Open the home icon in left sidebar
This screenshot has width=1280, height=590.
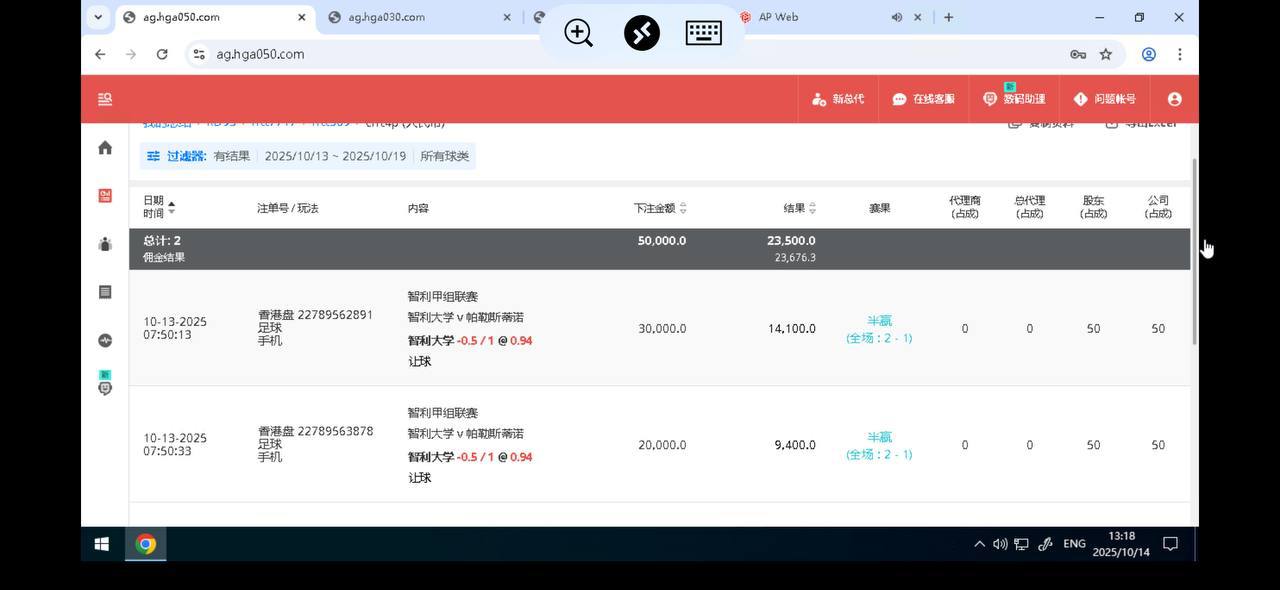point(105,148)
